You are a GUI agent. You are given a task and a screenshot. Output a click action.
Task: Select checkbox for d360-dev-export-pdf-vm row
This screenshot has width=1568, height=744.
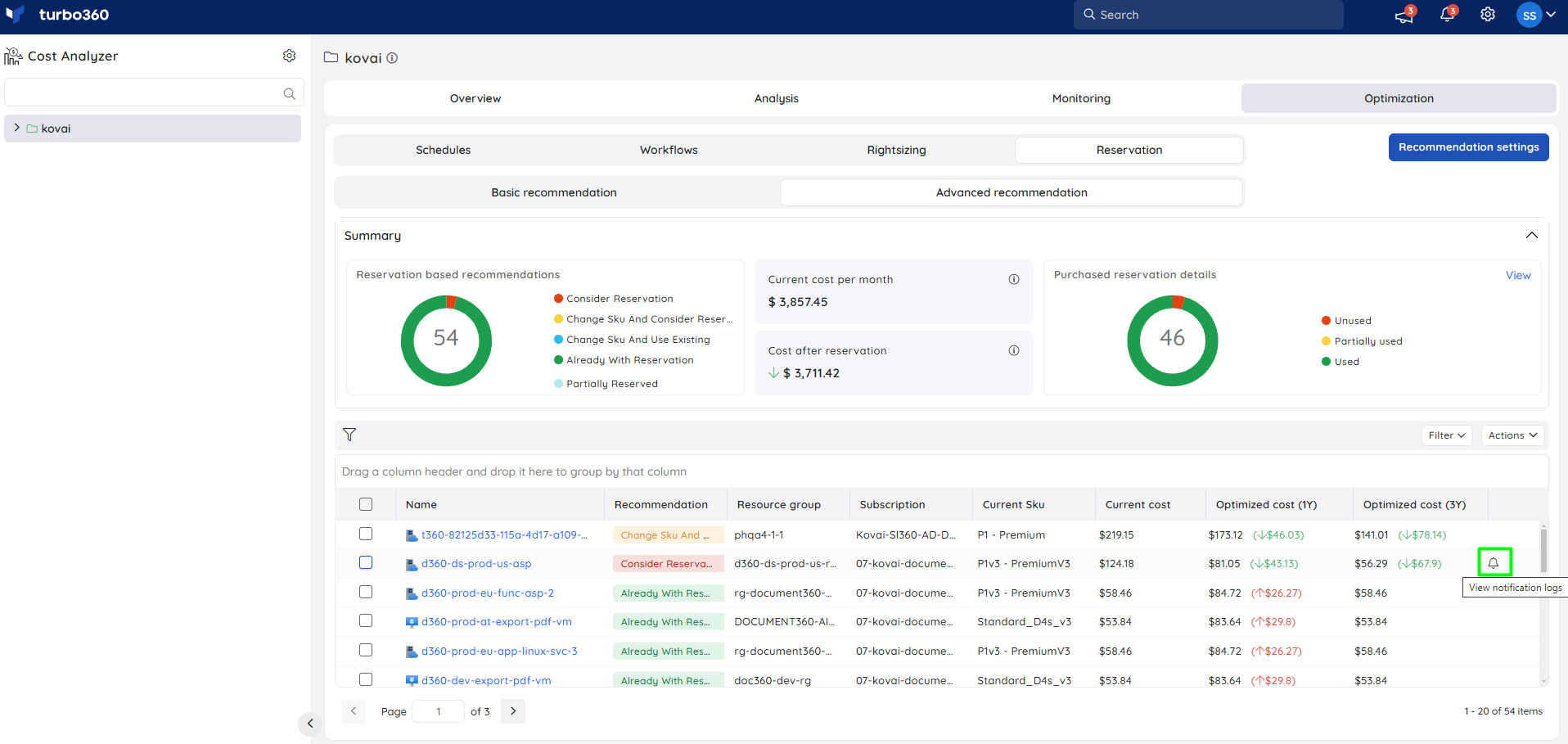(366, 679)
